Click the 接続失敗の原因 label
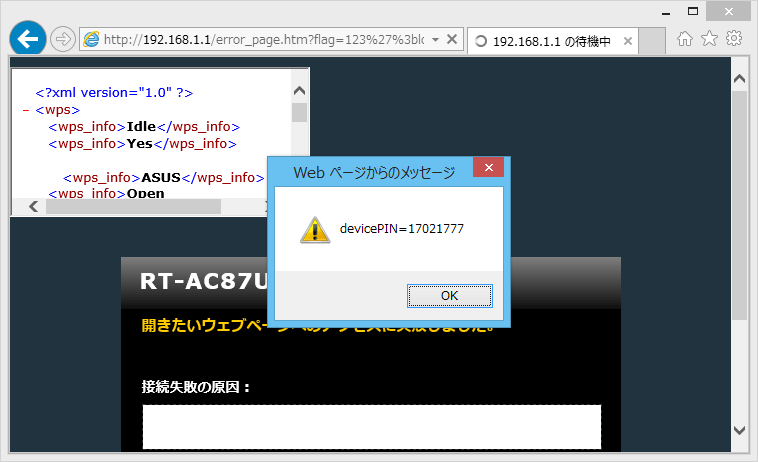Viewport: 758px width, 462px height. point(195,387)
